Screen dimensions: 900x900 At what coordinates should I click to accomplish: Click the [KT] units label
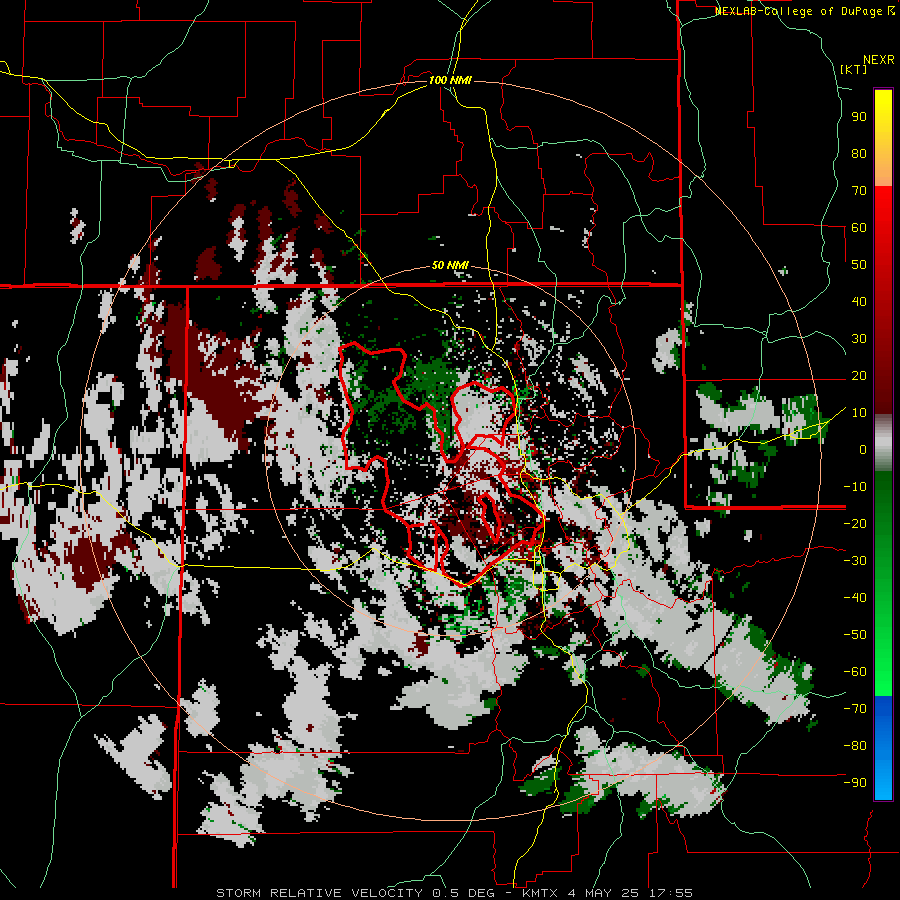854,69
